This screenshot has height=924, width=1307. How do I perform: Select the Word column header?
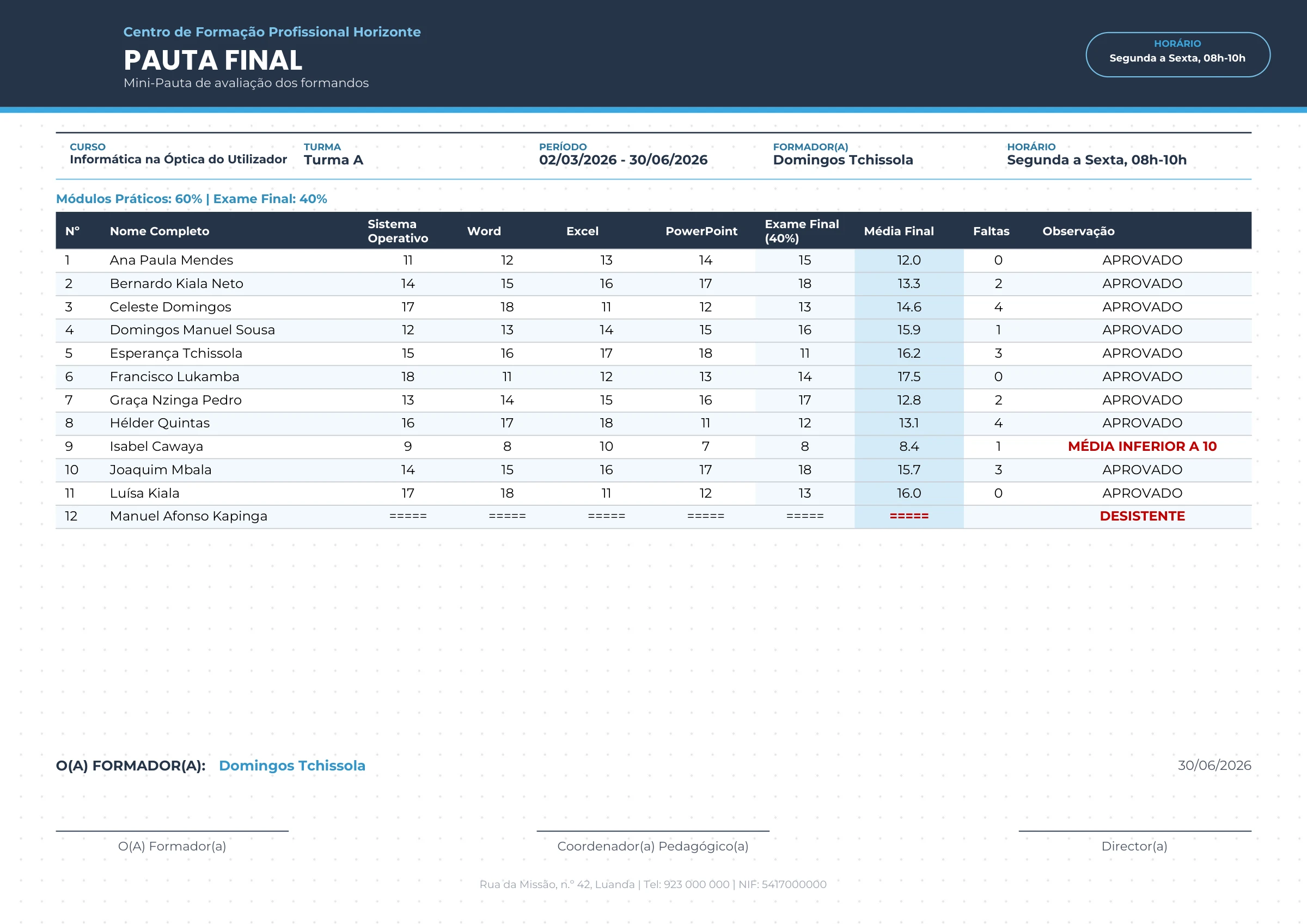(x=484, y=231)
